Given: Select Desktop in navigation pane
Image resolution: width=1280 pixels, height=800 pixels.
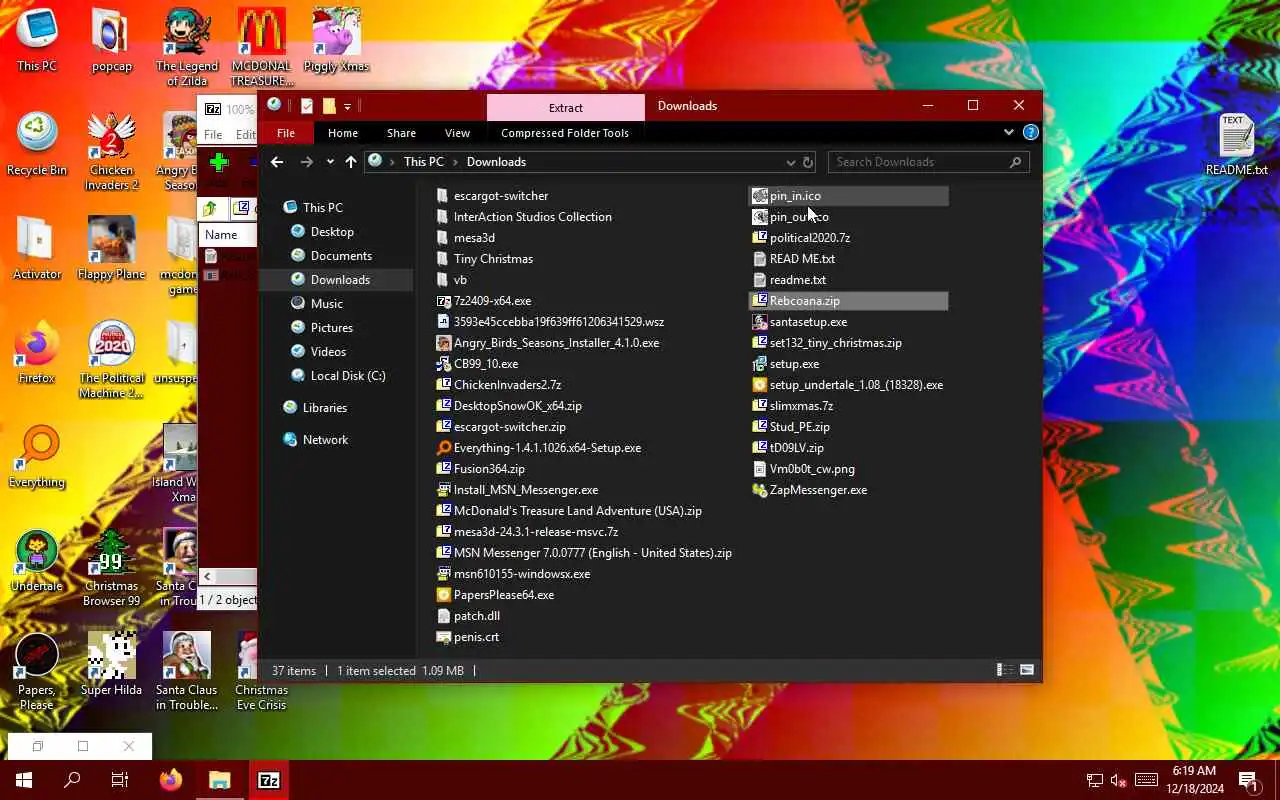Looking at the screenshot, I should coord(332,231).
